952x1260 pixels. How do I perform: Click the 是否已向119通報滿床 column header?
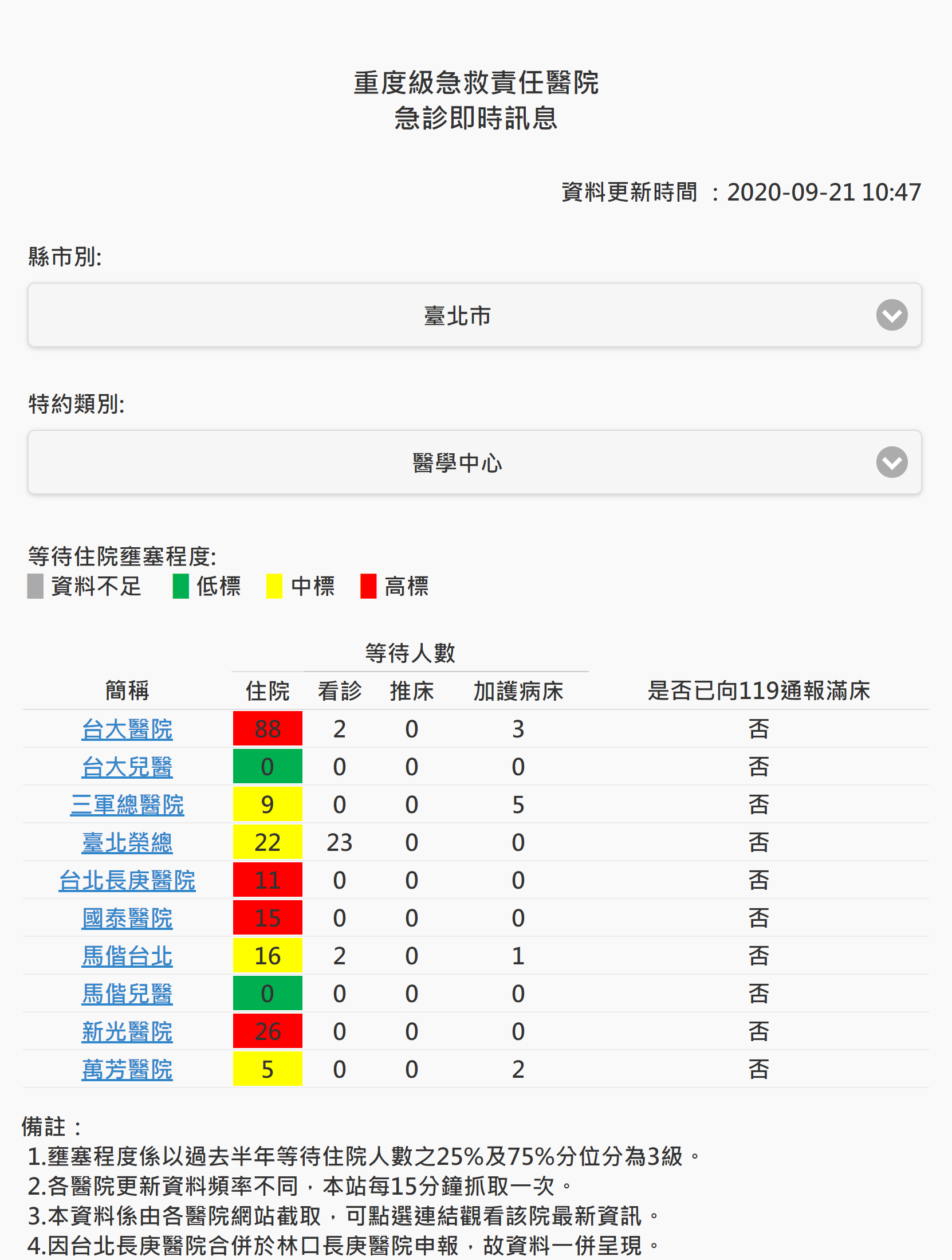(758, 690)
